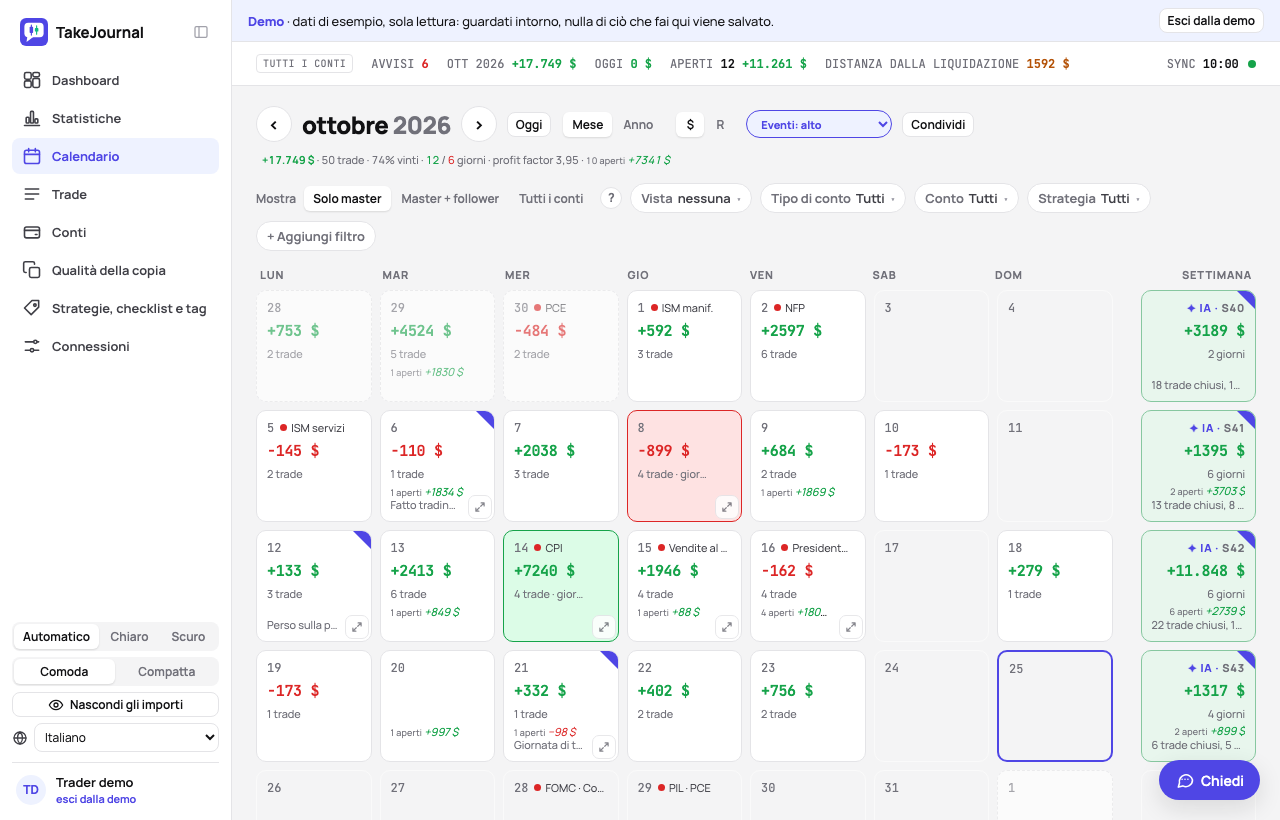1280x820 pixels.
Task: Expand the day 8 cell icon
Action: [727, 507]
